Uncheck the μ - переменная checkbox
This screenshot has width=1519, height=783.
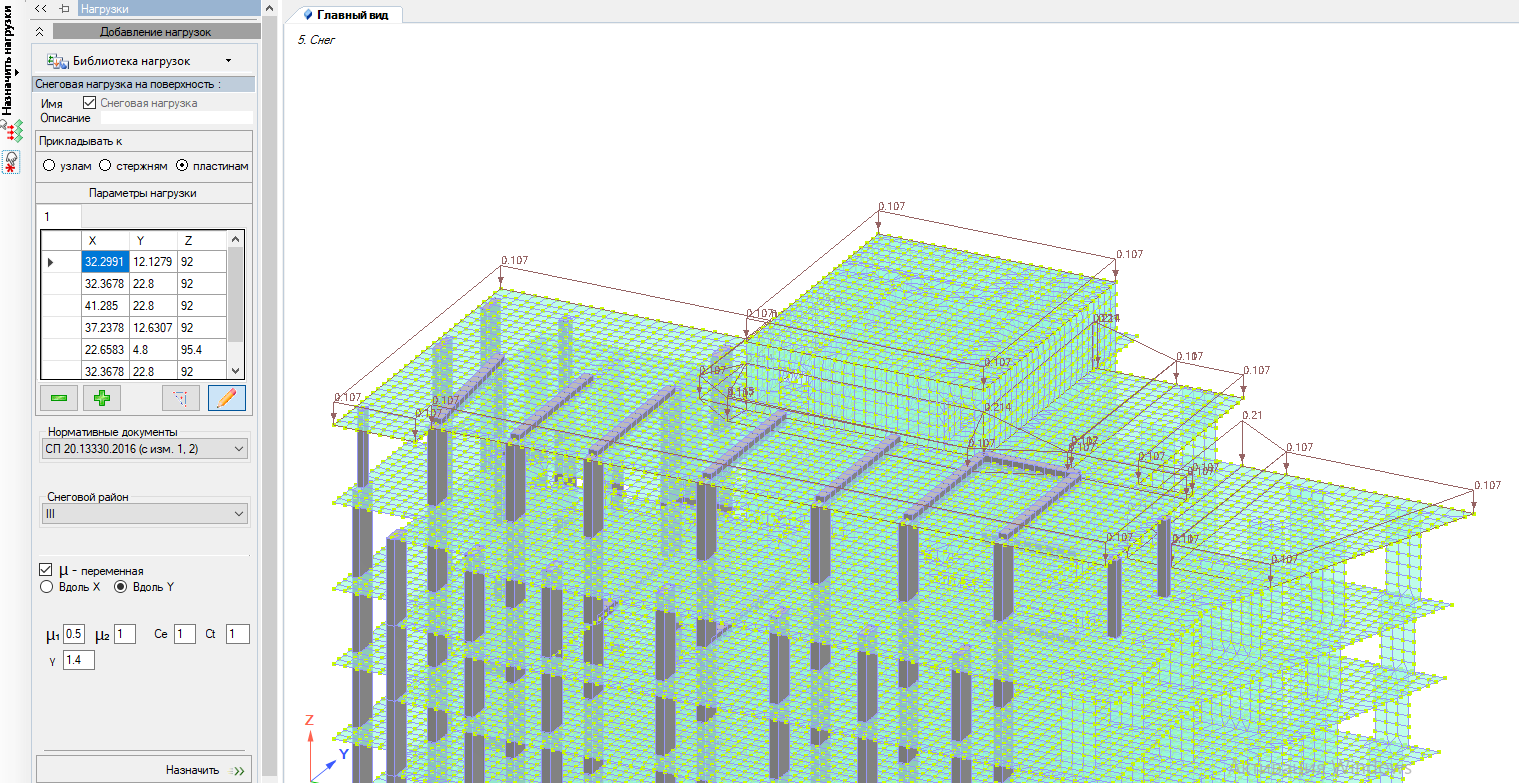coord(46,570)
